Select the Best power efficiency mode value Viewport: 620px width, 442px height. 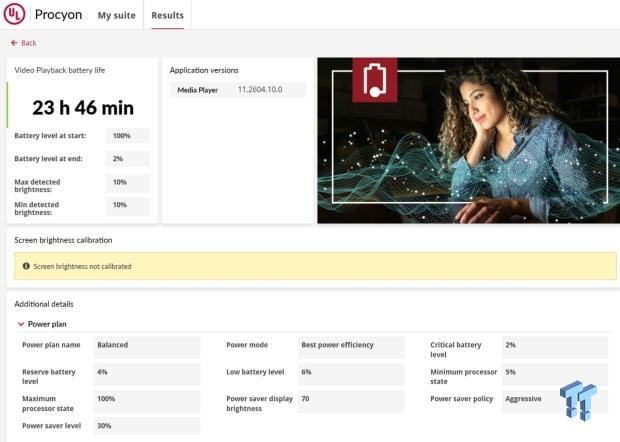click(x=351, y=347)
